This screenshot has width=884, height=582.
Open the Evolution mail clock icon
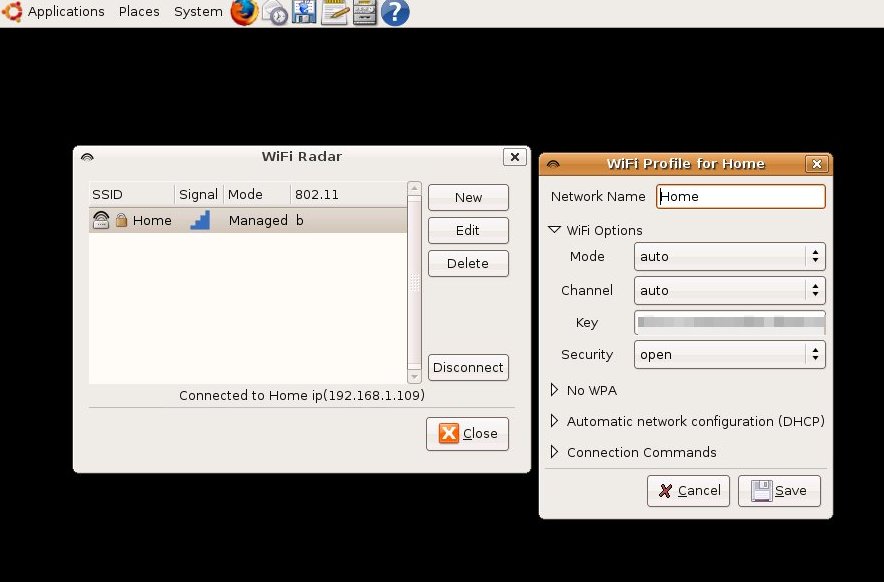pyautogui.click(x=275, y=12)
